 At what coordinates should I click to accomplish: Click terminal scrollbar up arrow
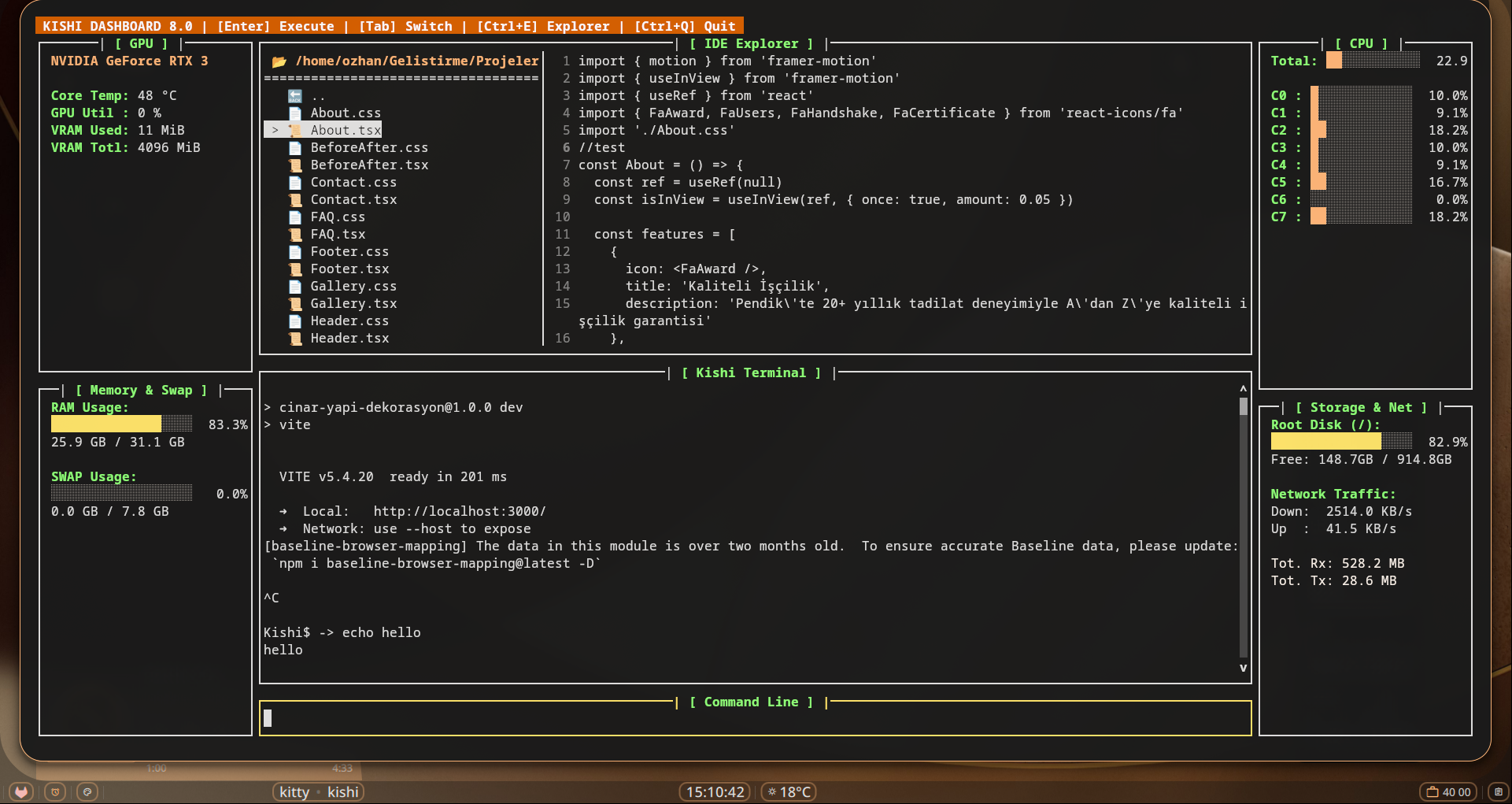tap(1244, 389)
